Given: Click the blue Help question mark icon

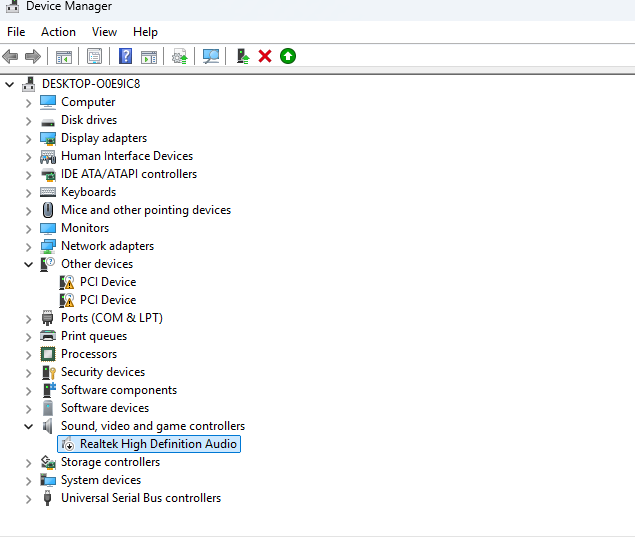Looking at the screenshot, I should pos(125,56).
